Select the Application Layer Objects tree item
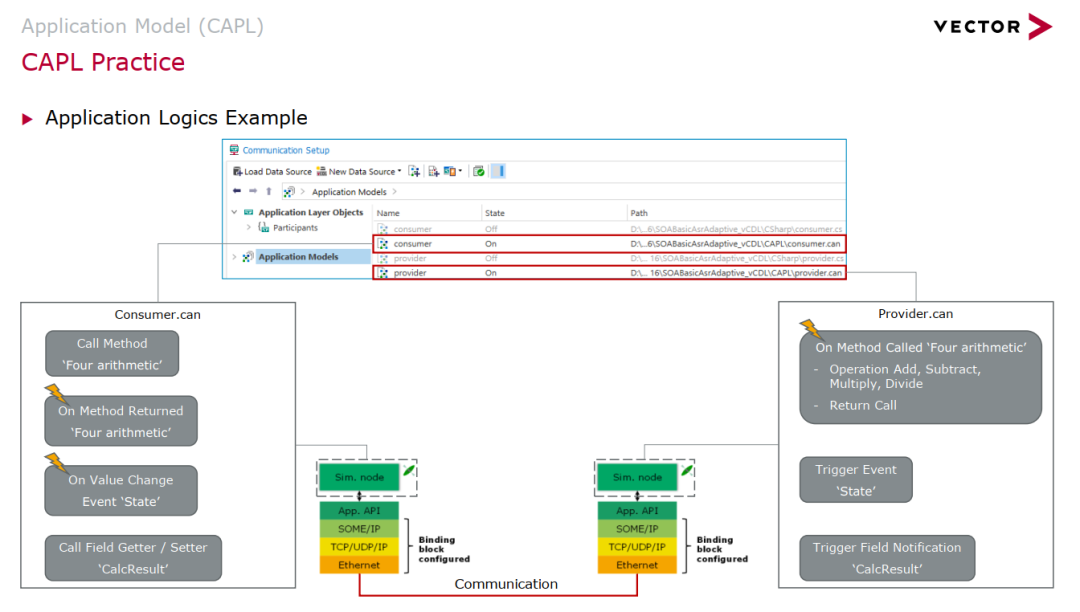The image size is (1080, 612). pos(311,213)
